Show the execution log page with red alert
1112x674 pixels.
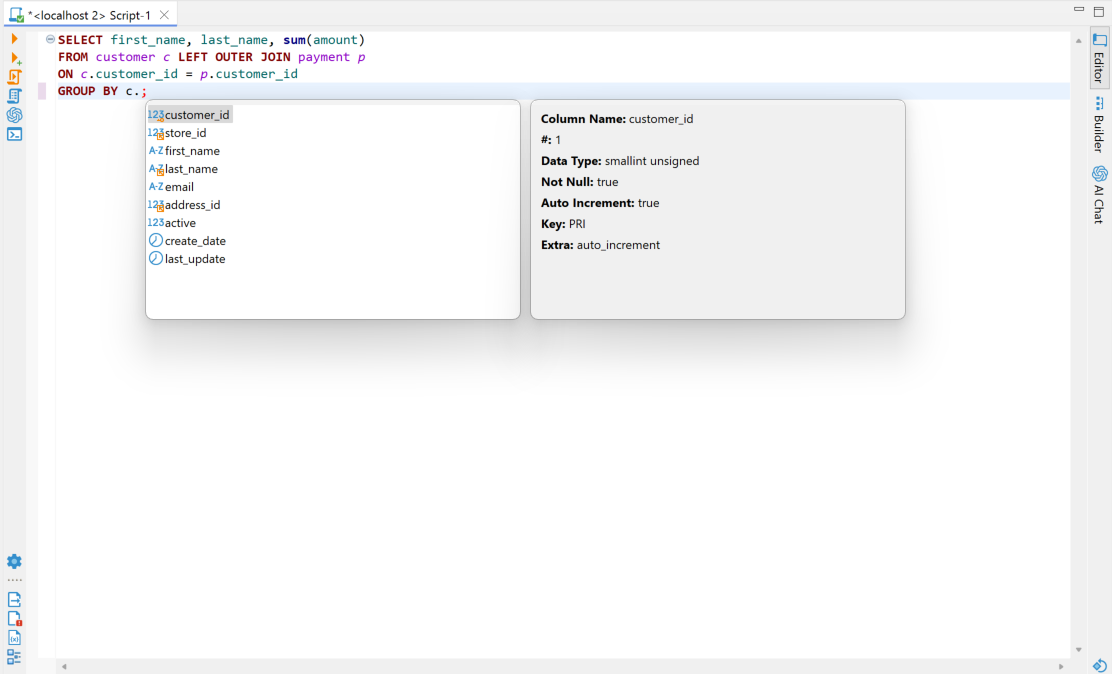(x=14, y=619)
